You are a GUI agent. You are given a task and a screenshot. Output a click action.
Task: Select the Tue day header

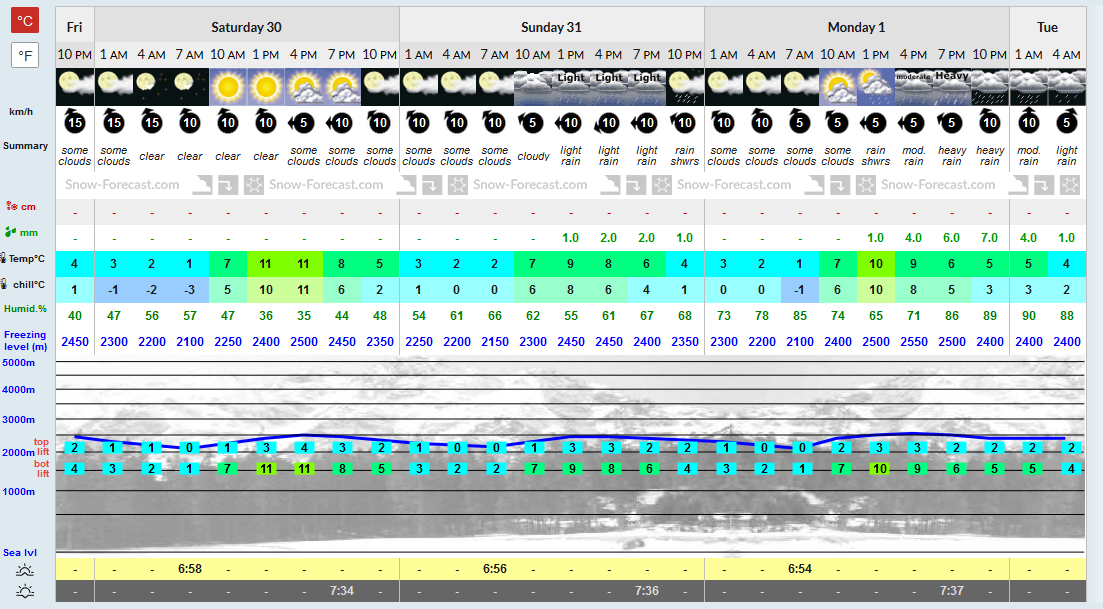[1047, 27]
